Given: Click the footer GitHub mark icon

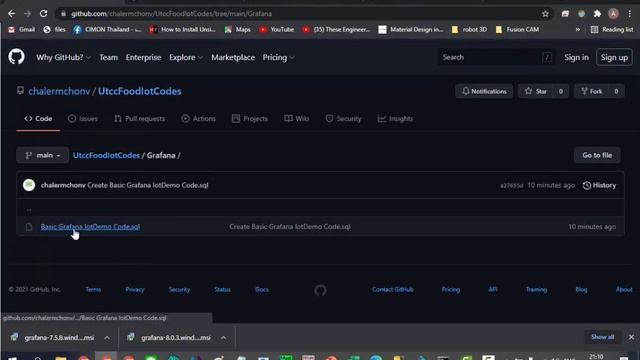Looking at the screenshot, I should [x=320, y=290].
